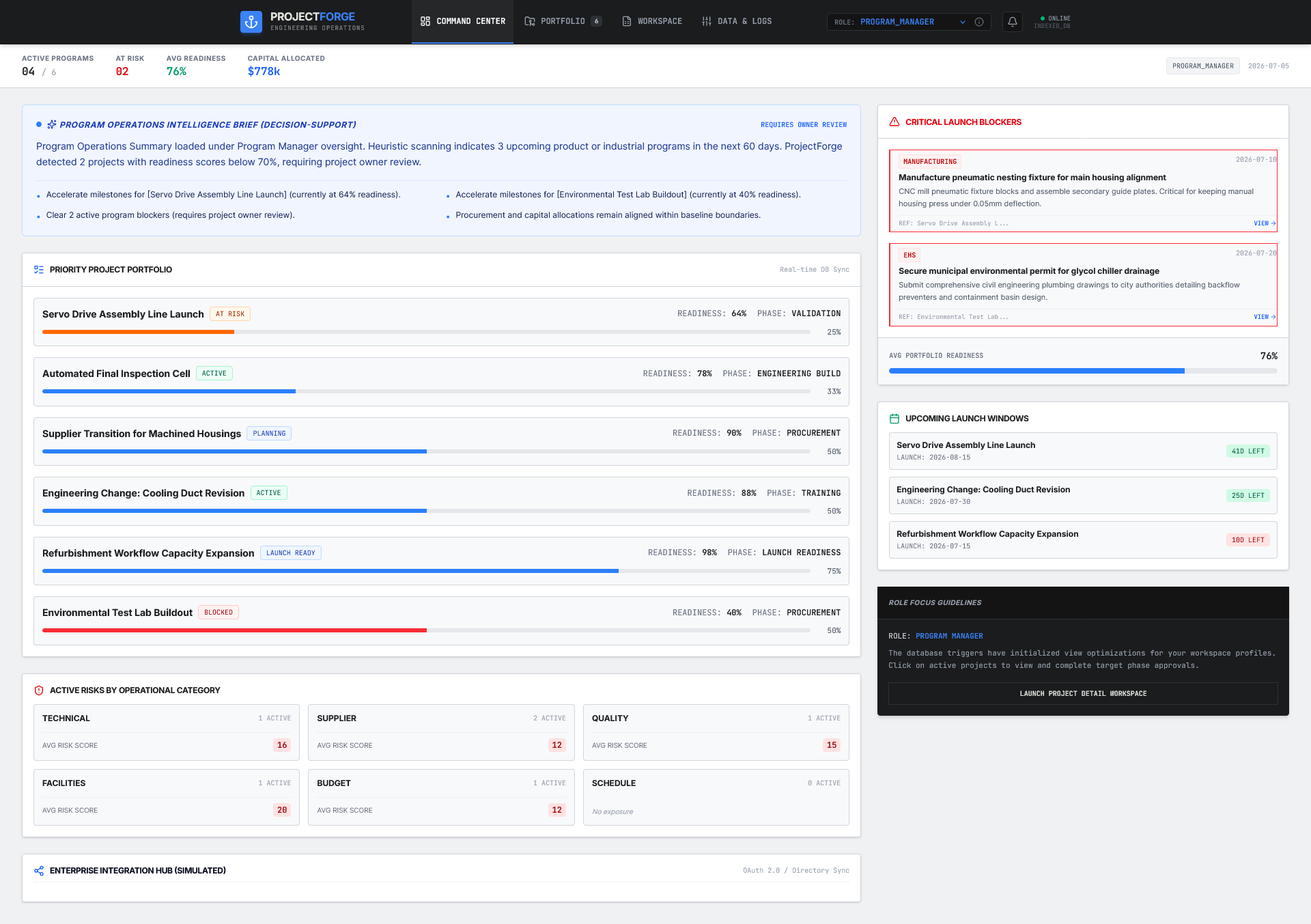Open Servo Drive launch window, 41D left

click(x=1083, y=451)
